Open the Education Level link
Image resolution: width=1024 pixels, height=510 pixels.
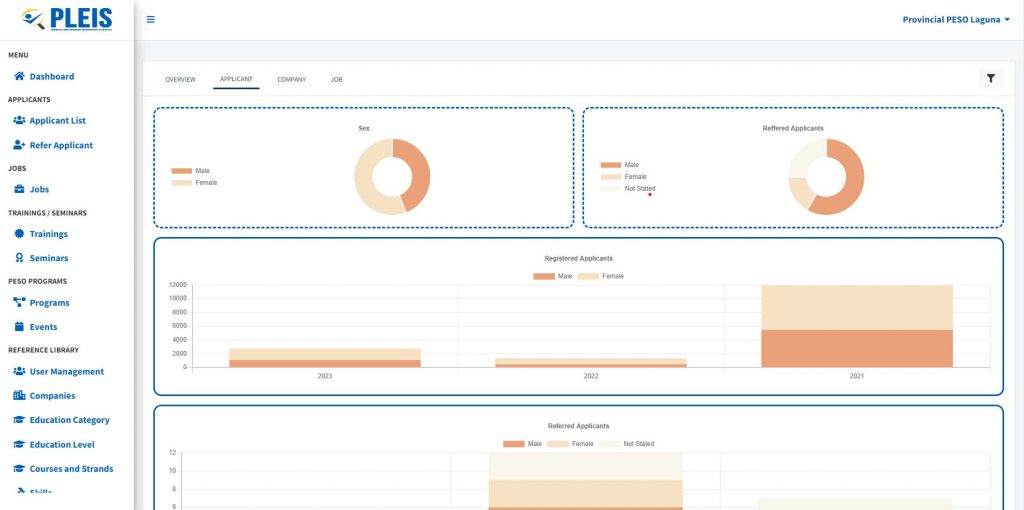(x=62, y=445)
